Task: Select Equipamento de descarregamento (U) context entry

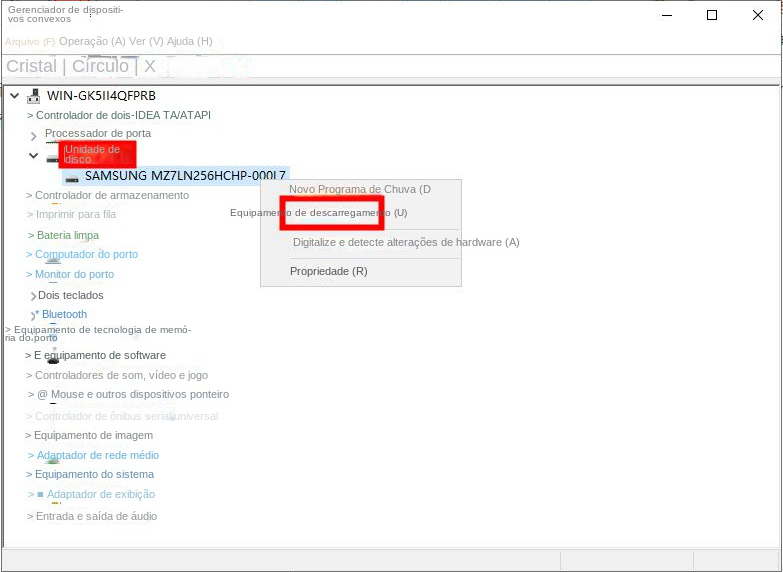Action: pos(319,213)
